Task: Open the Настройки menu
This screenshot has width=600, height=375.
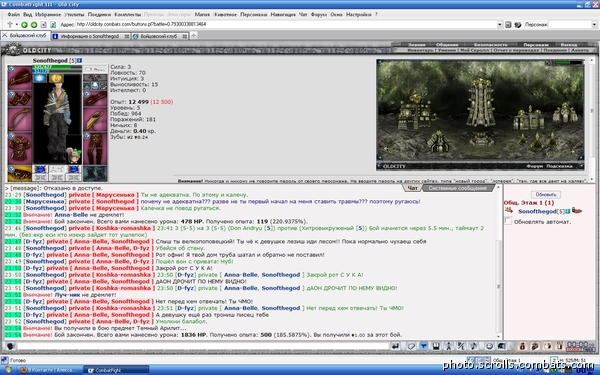Action: (359, 15)
